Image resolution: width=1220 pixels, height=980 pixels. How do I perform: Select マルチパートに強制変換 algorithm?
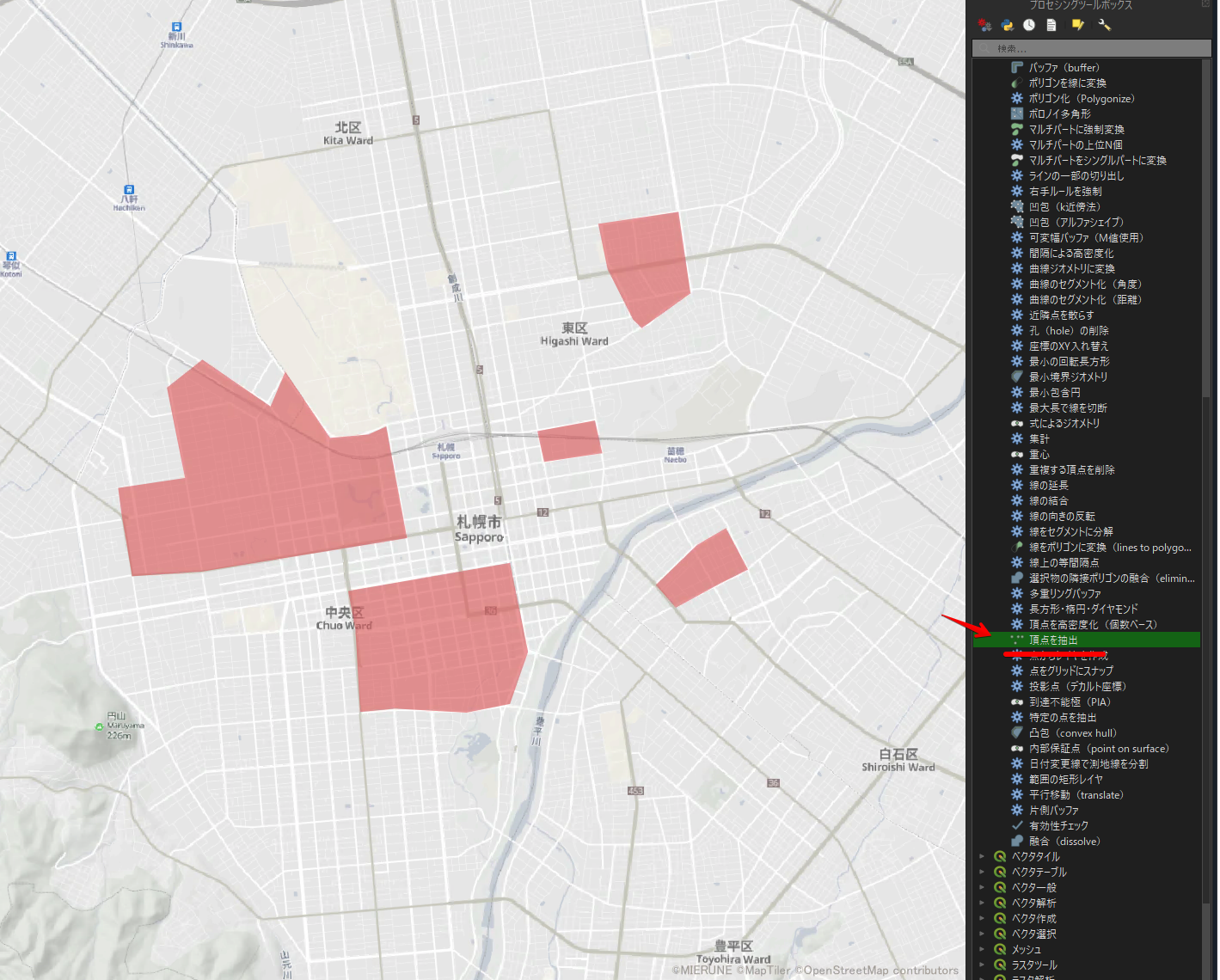(x=1076, y=130)
